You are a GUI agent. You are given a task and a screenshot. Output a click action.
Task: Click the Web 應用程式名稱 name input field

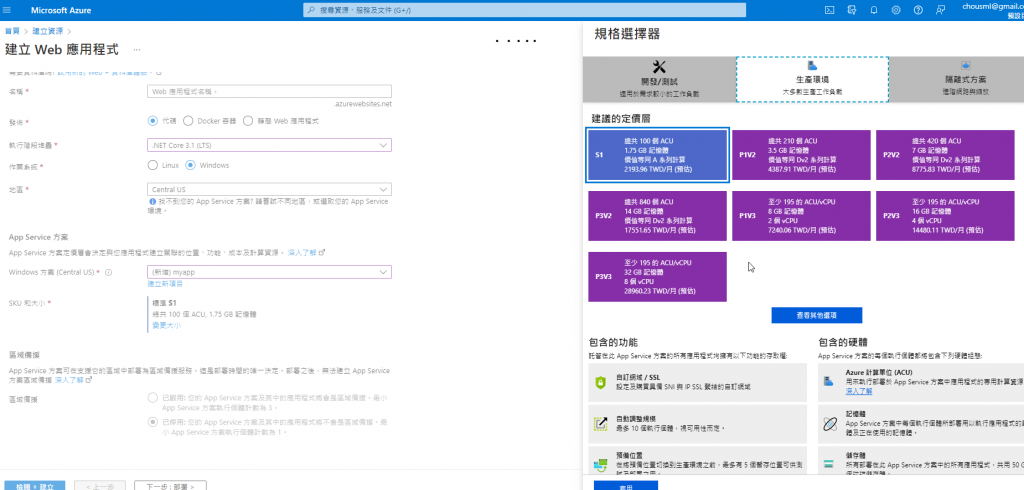(270, 91)
